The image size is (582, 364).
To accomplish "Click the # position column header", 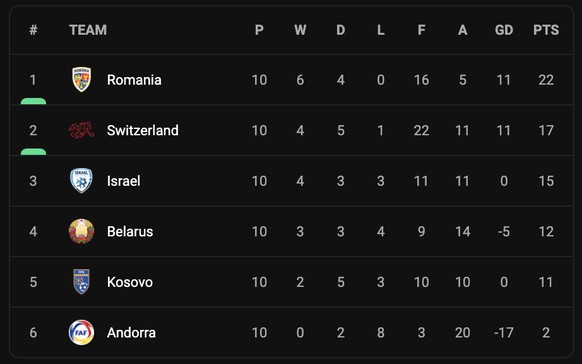I will click(x=33, y=30).
